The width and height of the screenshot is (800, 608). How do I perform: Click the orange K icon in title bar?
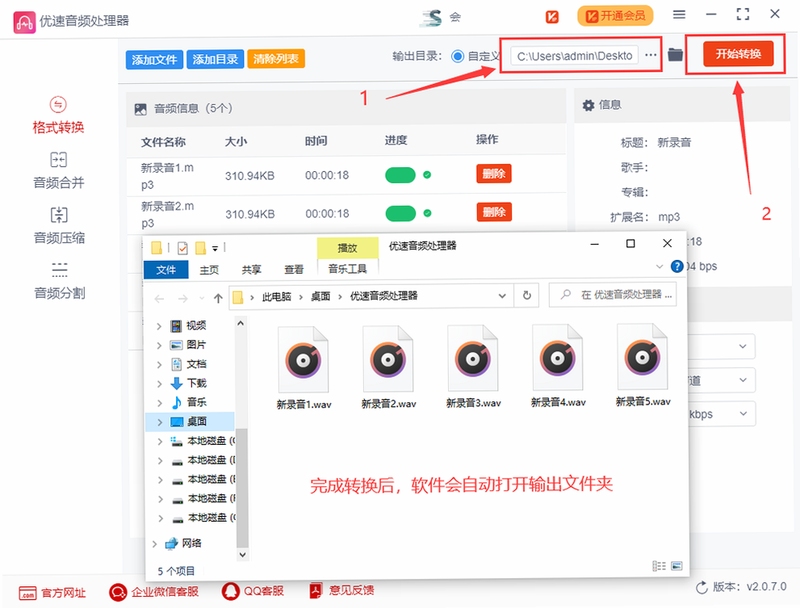coord(552,17)
